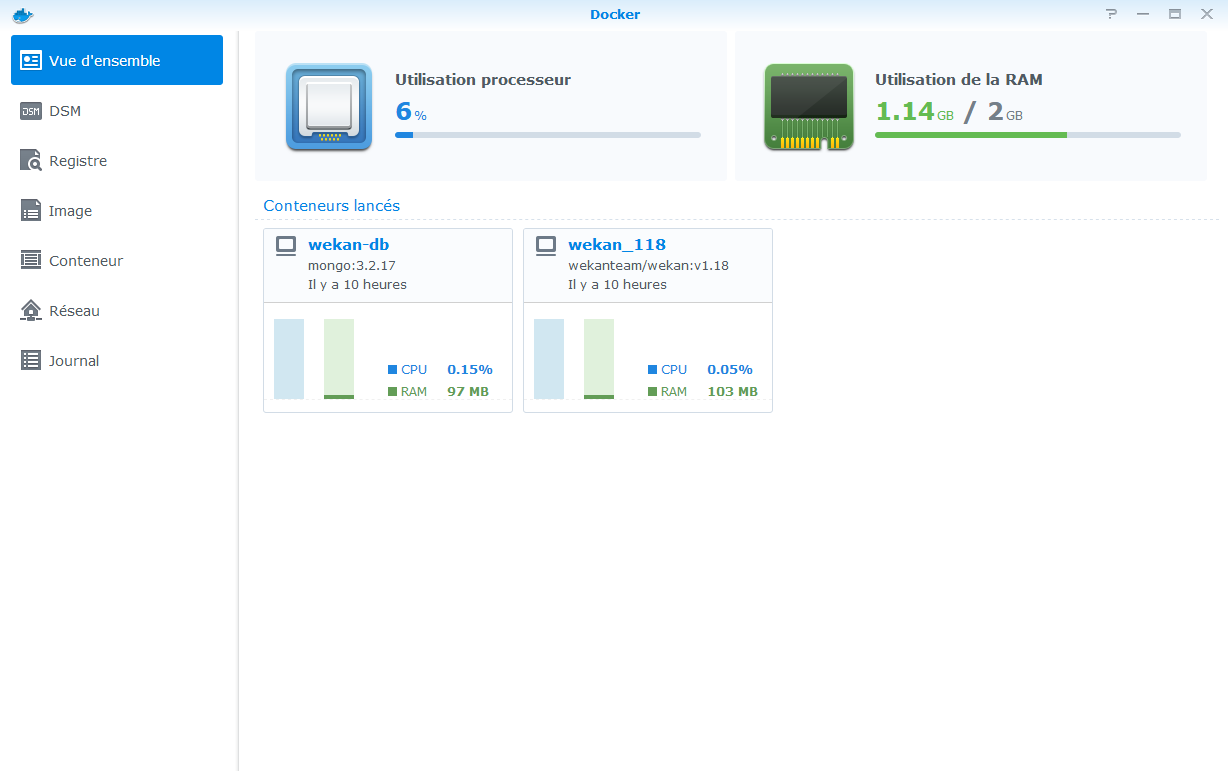Click the 'mongo:3.2.17' image name
Viewport: 1228px width, 771px height.
point(352,266)
